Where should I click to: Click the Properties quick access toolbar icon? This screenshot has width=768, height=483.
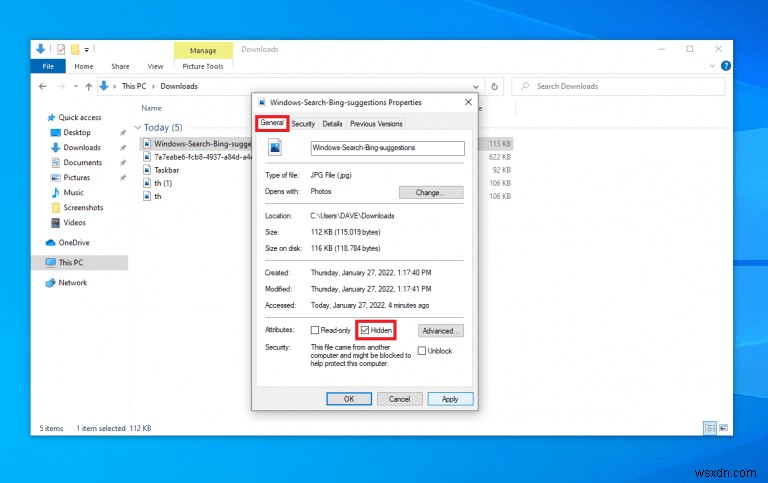tap(61, 49)
